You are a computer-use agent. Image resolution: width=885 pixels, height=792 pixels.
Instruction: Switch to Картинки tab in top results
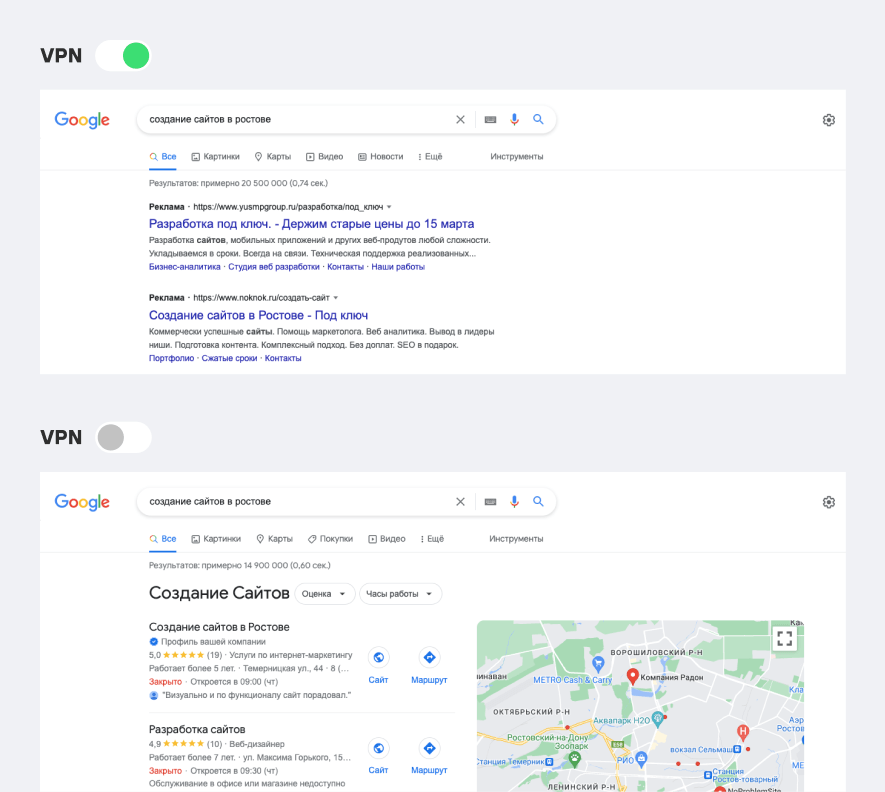(x=216, y=157)
